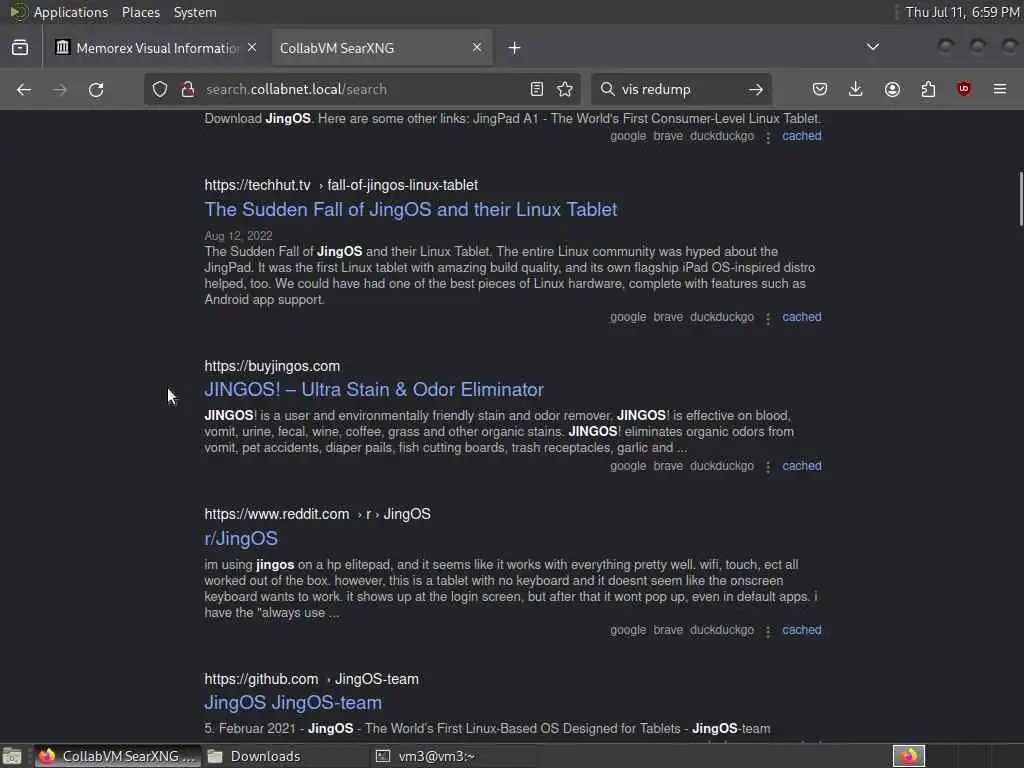Open the https://www.reddit.com URL line
This screenshot has width=1024, height=768.
click(317, 515)
